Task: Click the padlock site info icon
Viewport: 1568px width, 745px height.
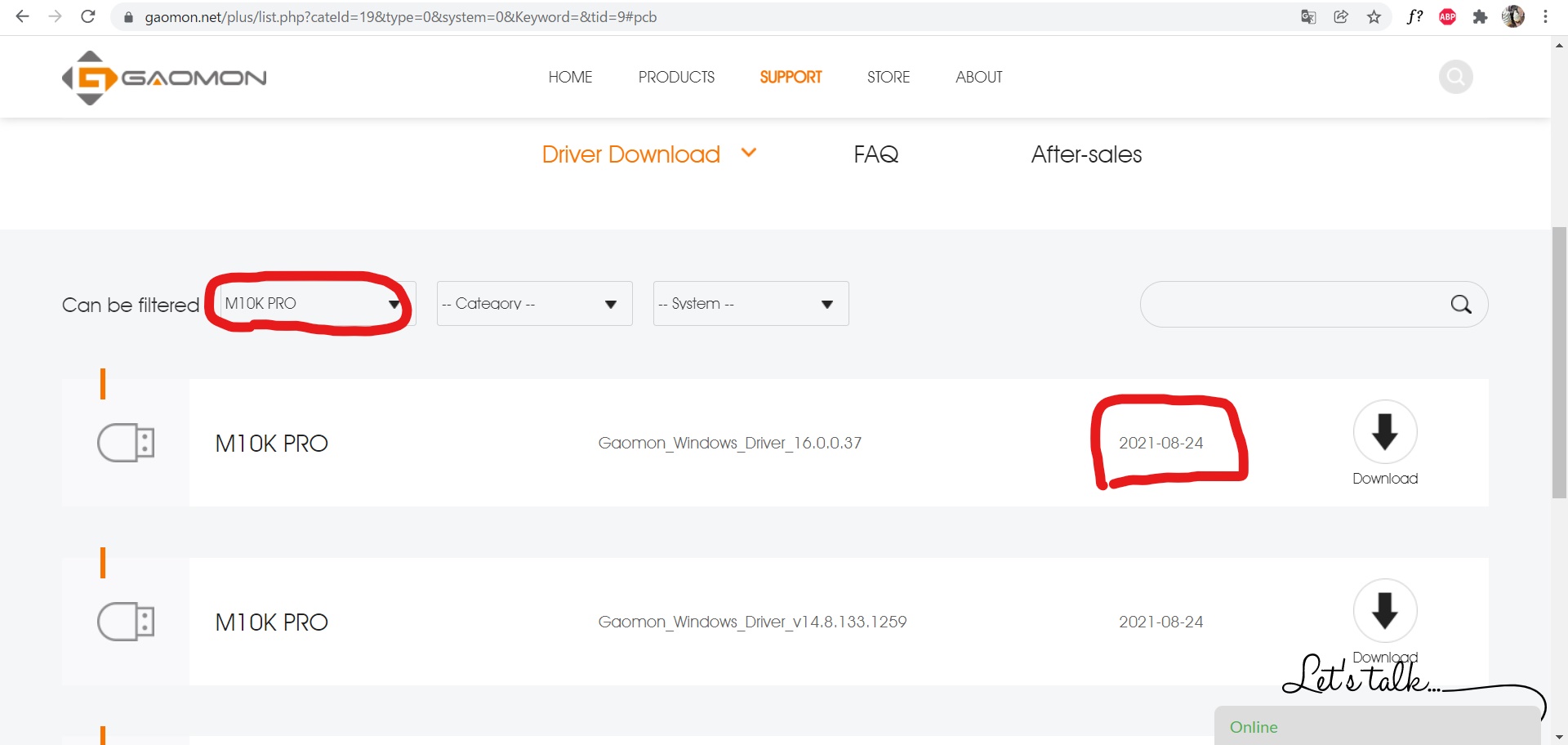Action: [127, 17]
